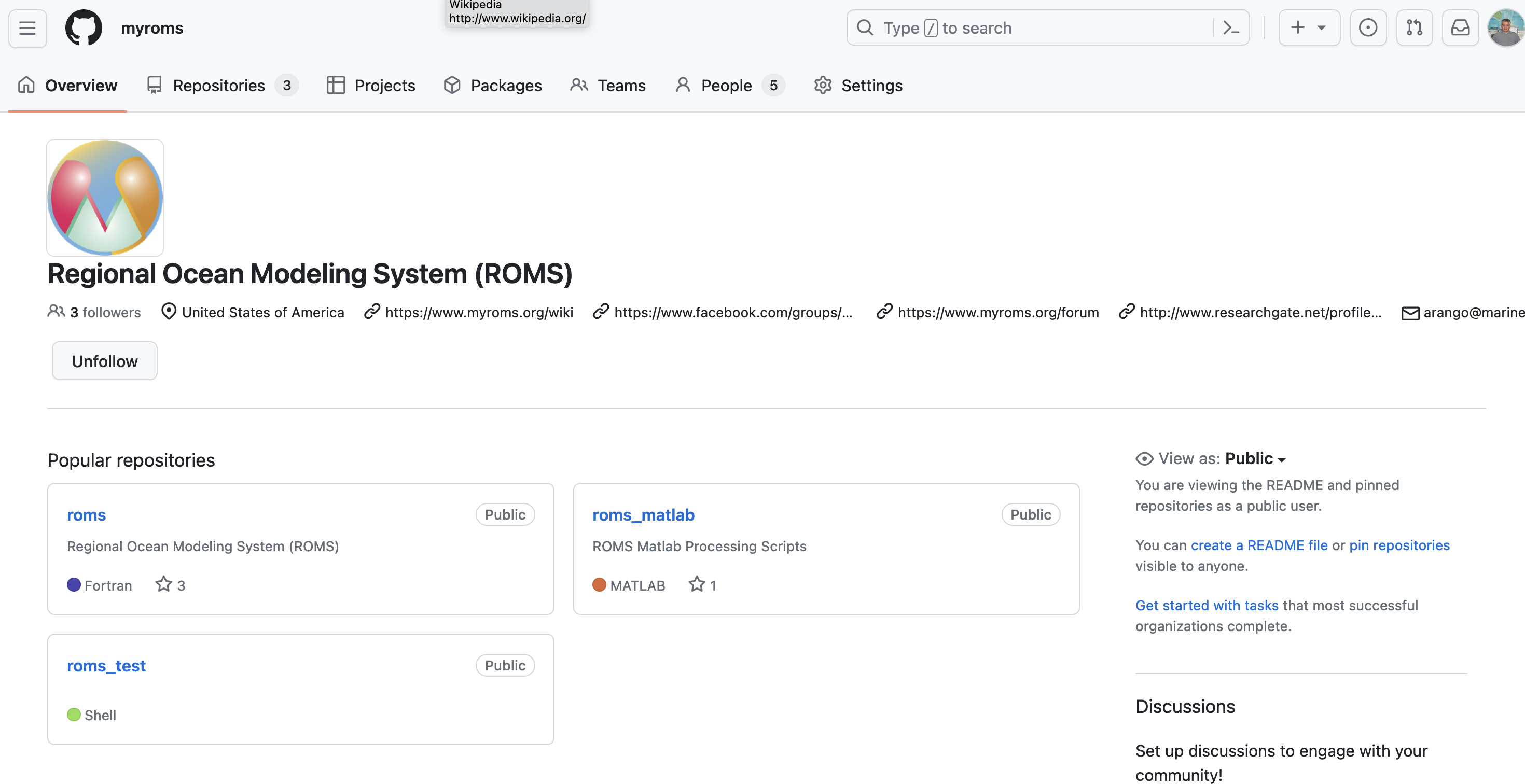Screen dimensions: 1525x784
Task: Click the Fortran language color dot
Action: click(x=74, y=584)
